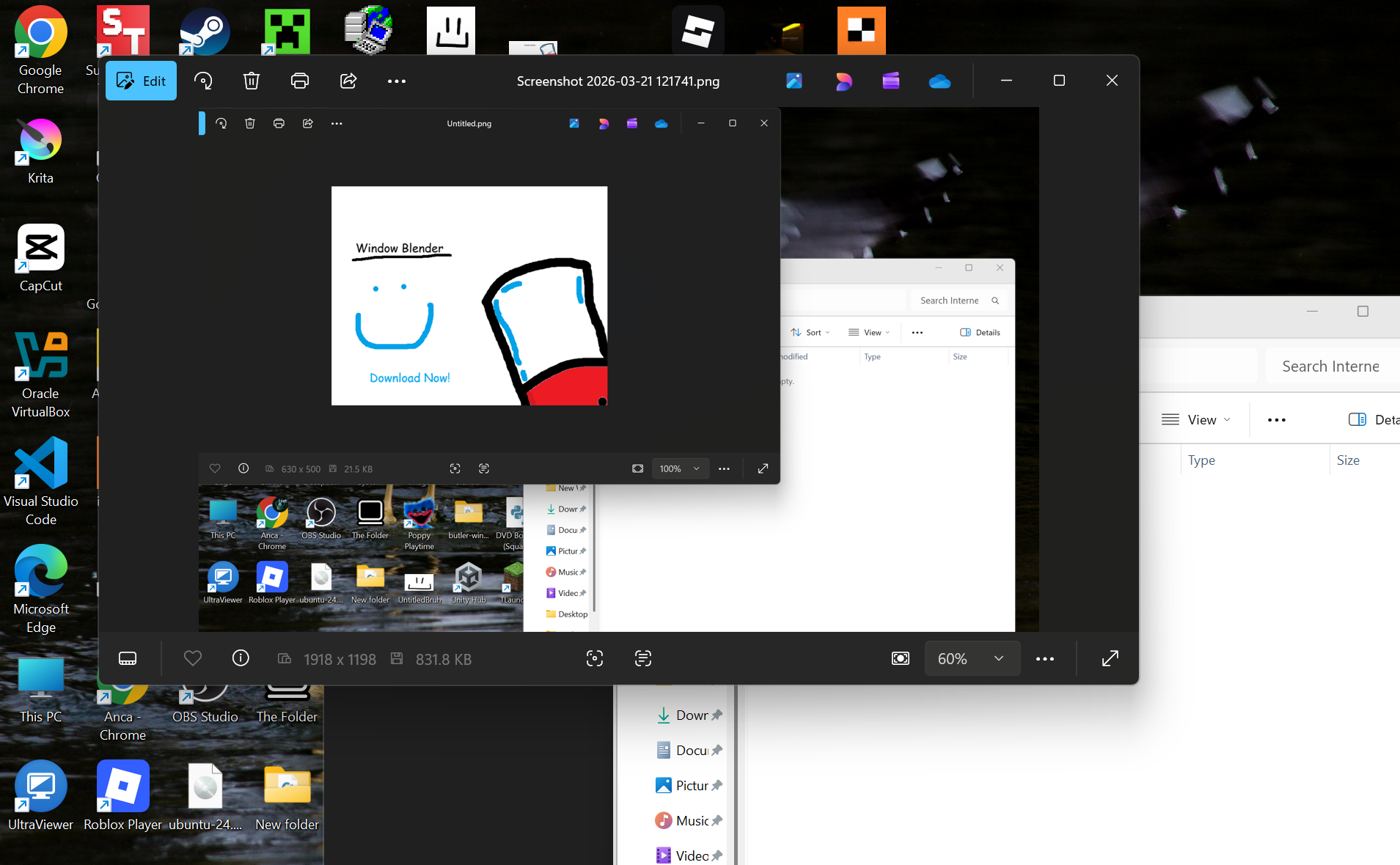
Task: Click the OneDrive cloud icon in Photos
Action: pyautogui.click(x=939, y=81)
